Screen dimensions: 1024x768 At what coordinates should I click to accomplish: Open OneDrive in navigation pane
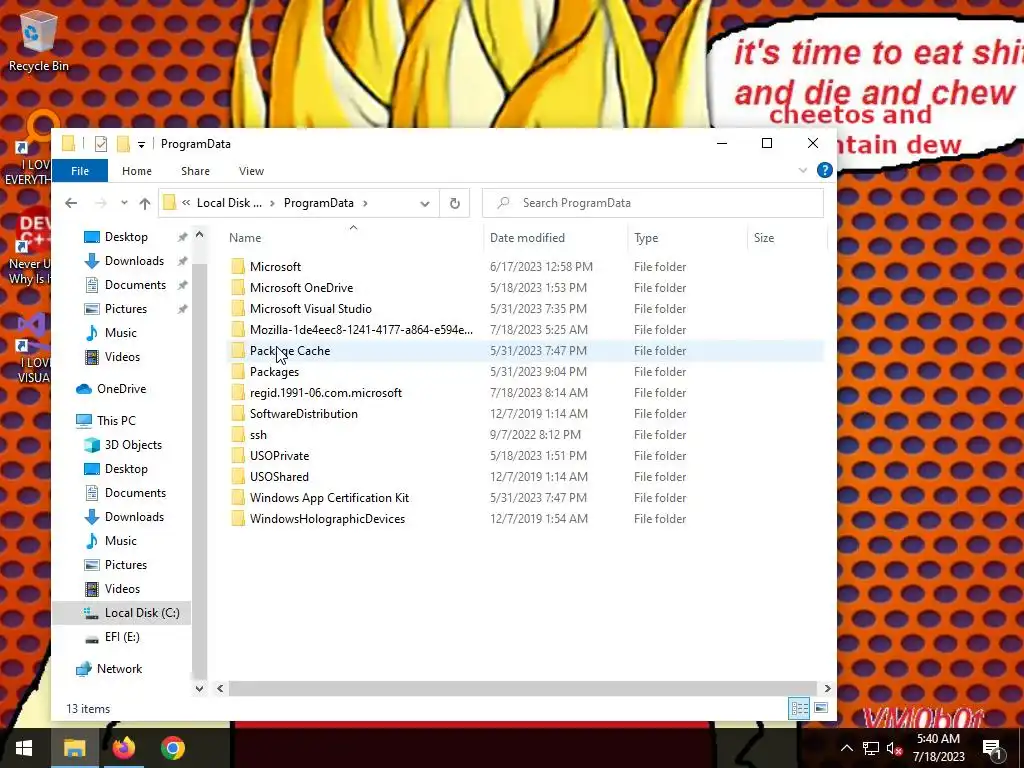point(121,389)
